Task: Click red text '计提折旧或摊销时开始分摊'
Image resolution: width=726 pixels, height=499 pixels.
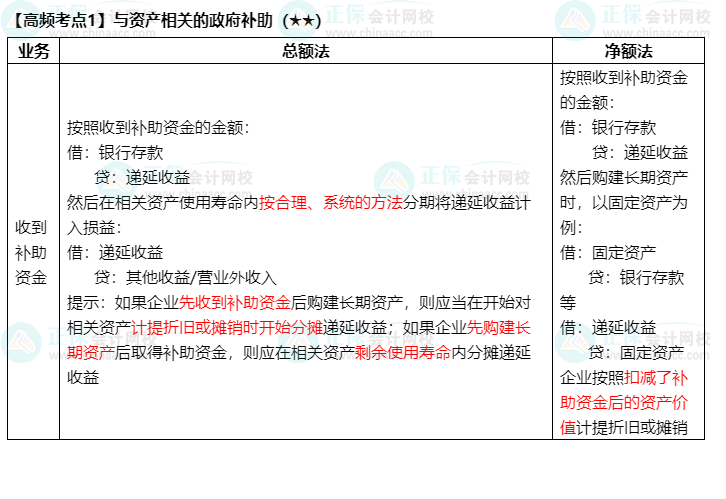Action: (227, 327)
